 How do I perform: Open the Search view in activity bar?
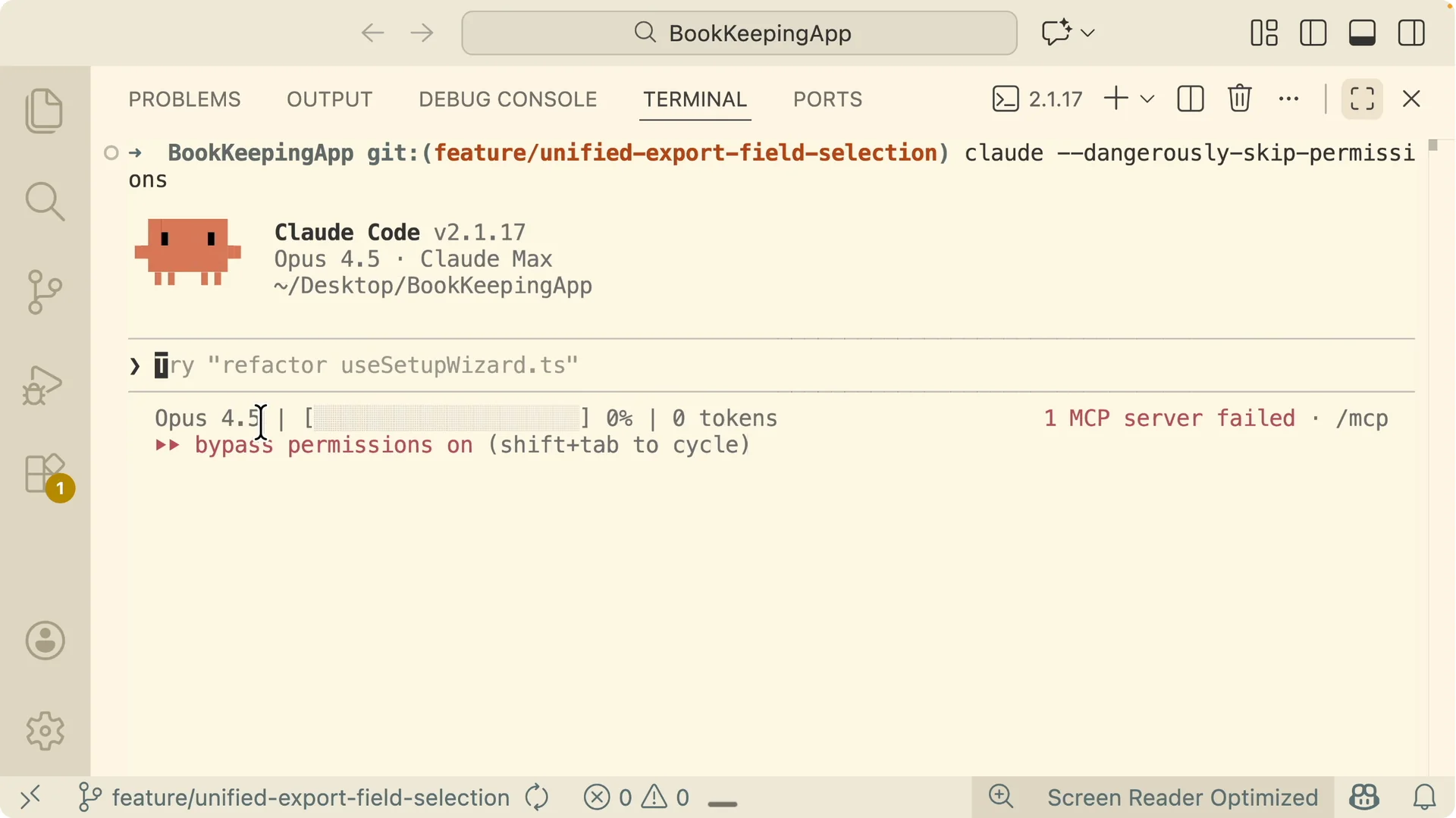[45, 202]
